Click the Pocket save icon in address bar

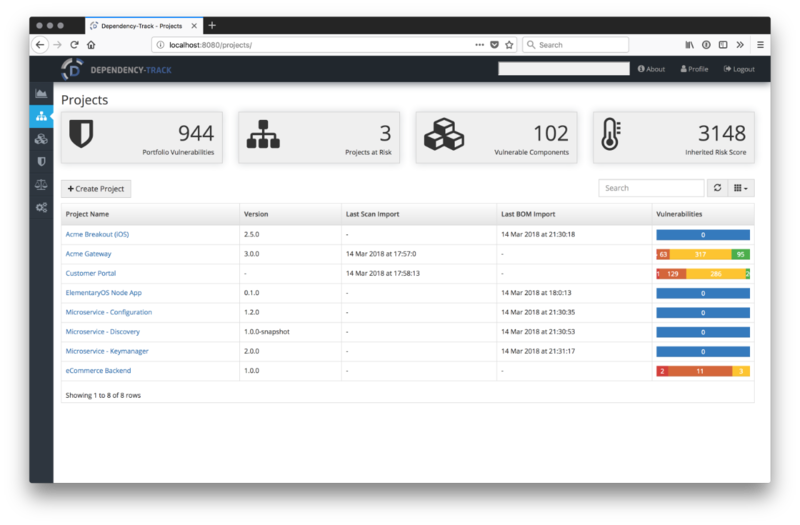coord(494,45)
